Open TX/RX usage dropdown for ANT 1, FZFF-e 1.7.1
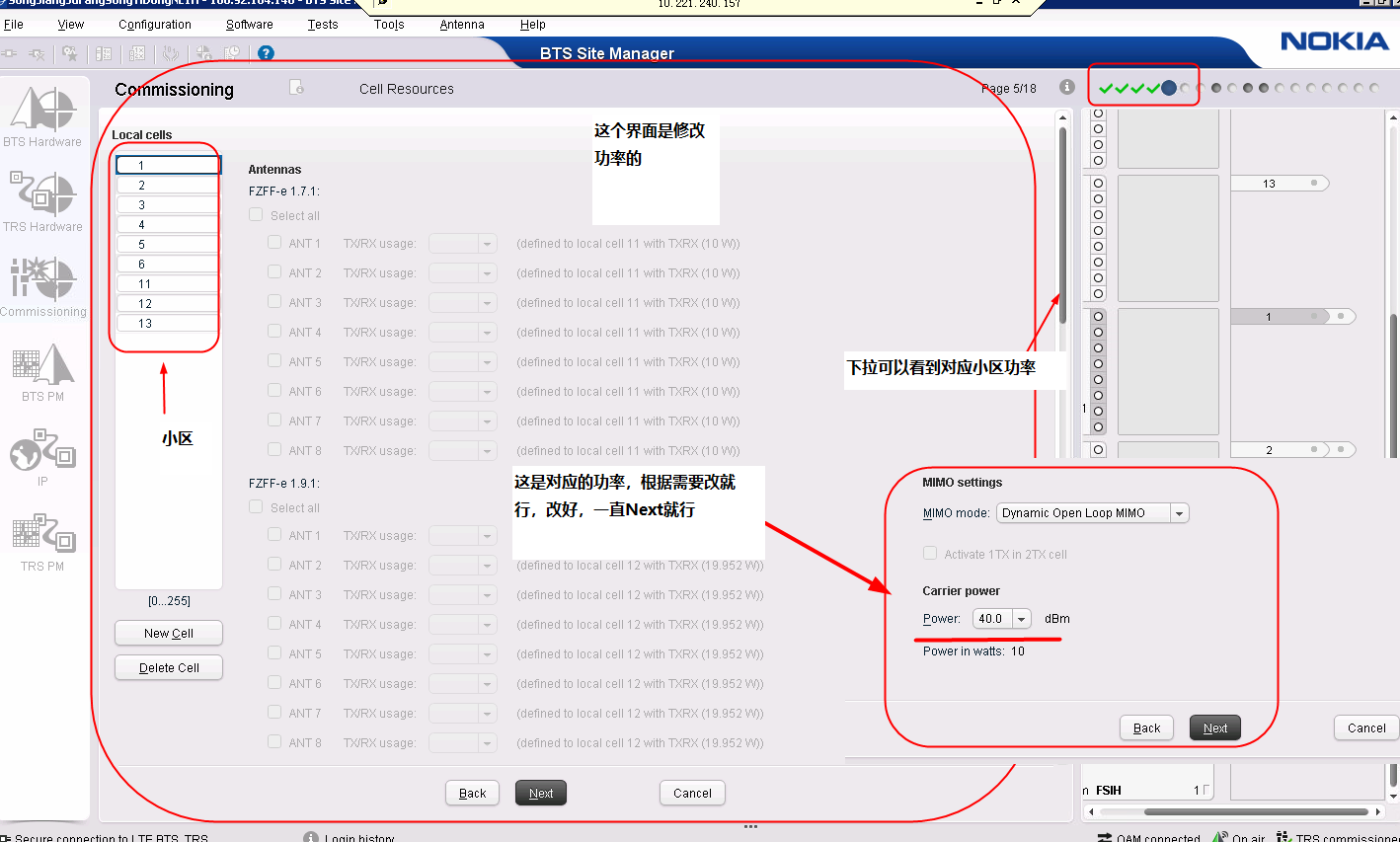1400x842 pixels. coord(462,244)
